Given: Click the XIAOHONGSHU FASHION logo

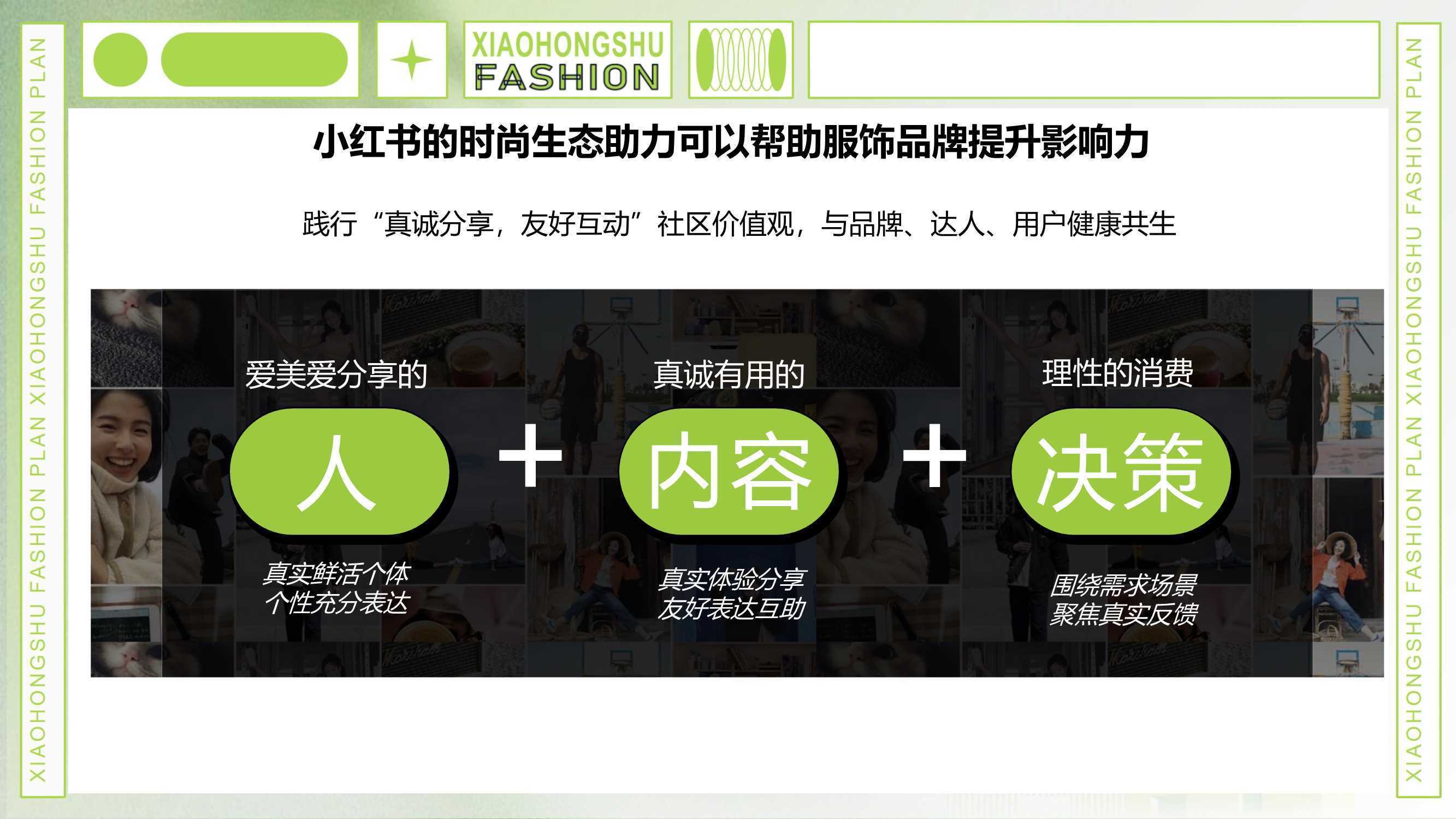Looking at the screenshot, I should coord(567,61).
